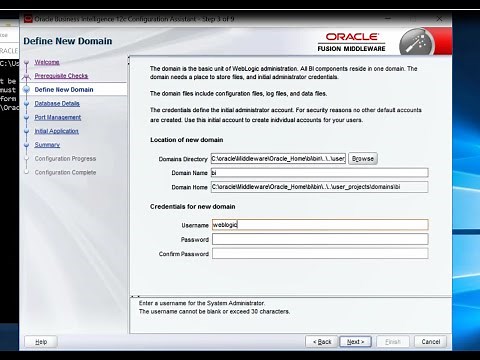Open the Port Management step
Screen dimensions: 480x360
[58, 117]
